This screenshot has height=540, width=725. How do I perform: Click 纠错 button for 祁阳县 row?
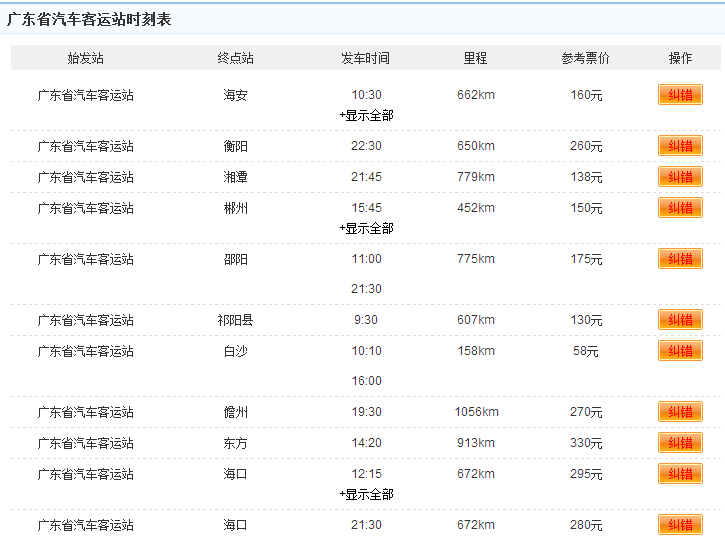click(x=680, y=320)
